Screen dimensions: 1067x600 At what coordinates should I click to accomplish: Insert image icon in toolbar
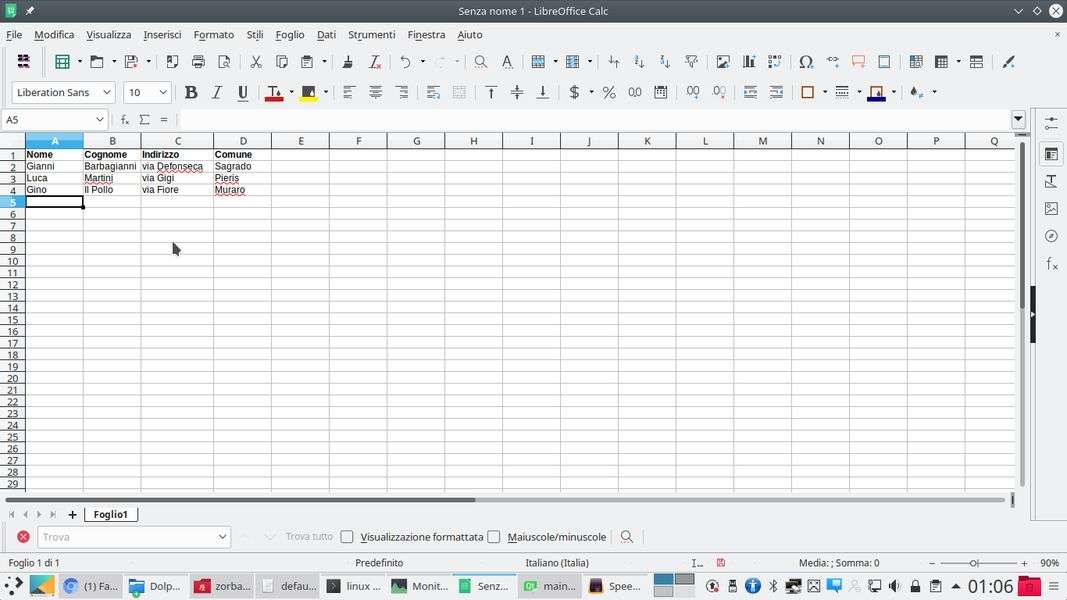click(723, 62)
